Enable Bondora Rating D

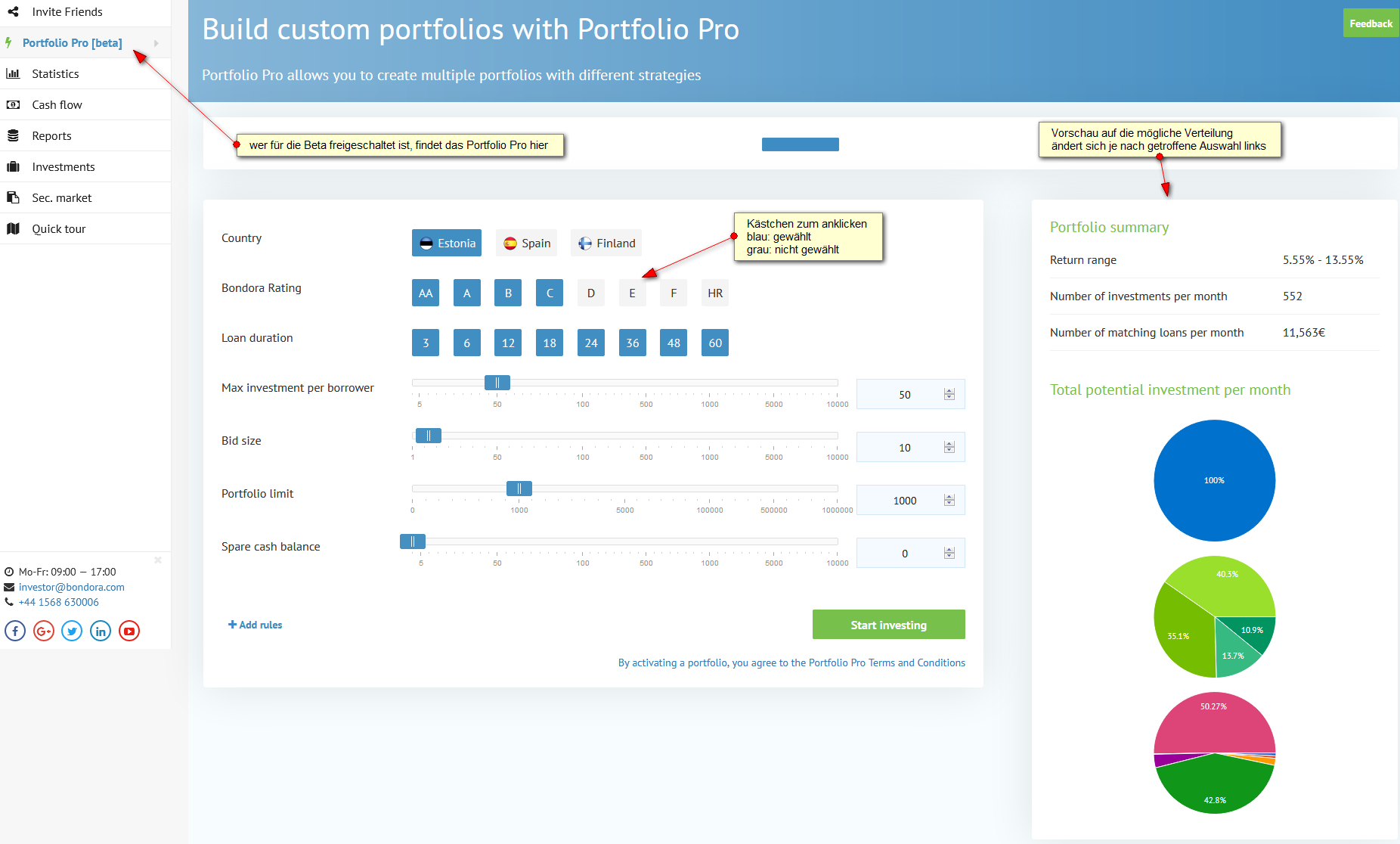[591, 293]
